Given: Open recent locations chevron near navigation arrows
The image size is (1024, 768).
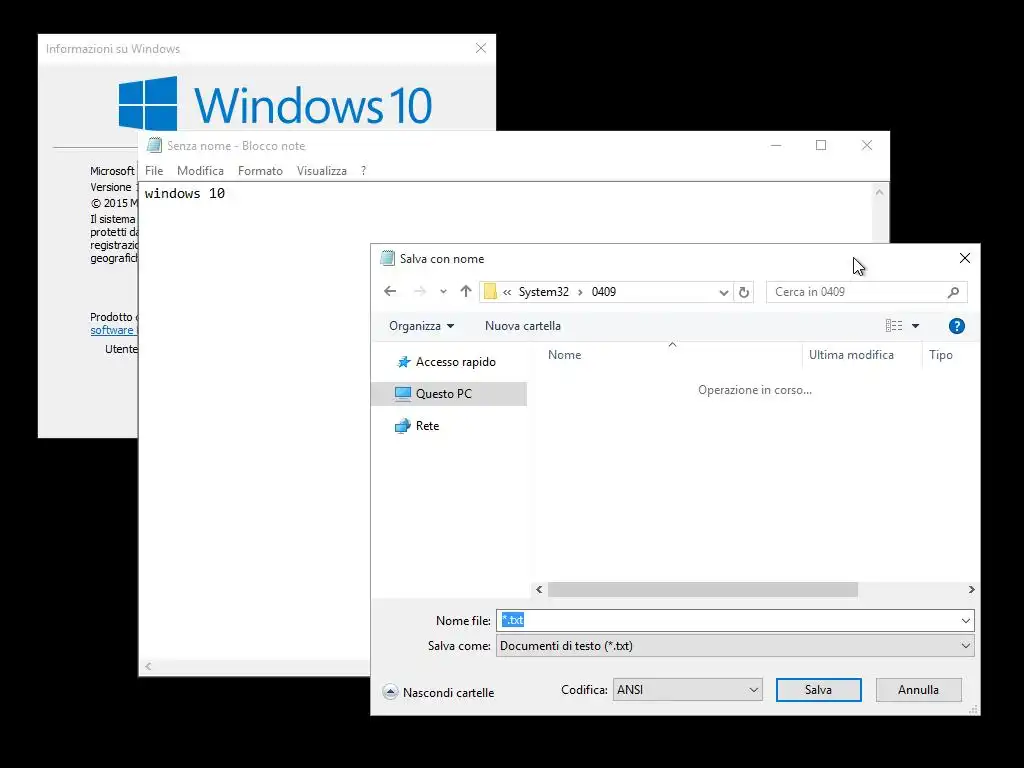Looking at the screenshot, I should tap(443, 292).
